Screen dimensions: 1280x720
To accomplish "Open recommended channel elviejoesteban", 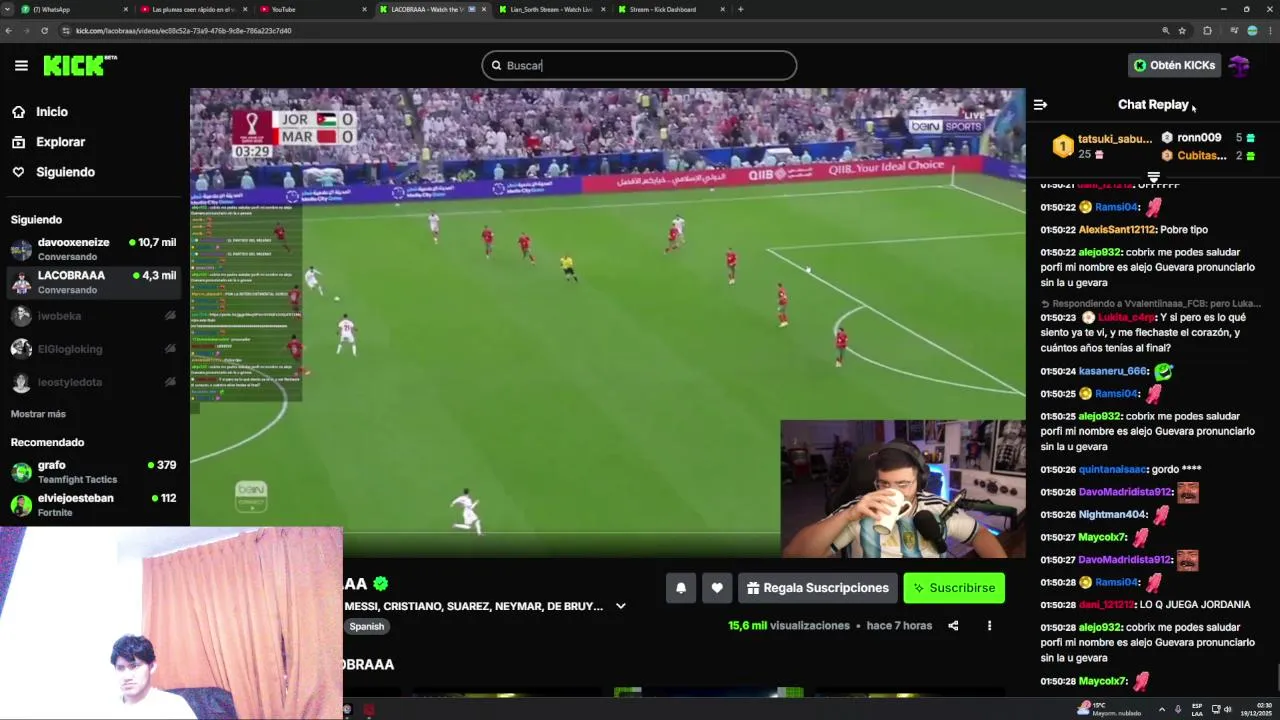I will [93, 505].
